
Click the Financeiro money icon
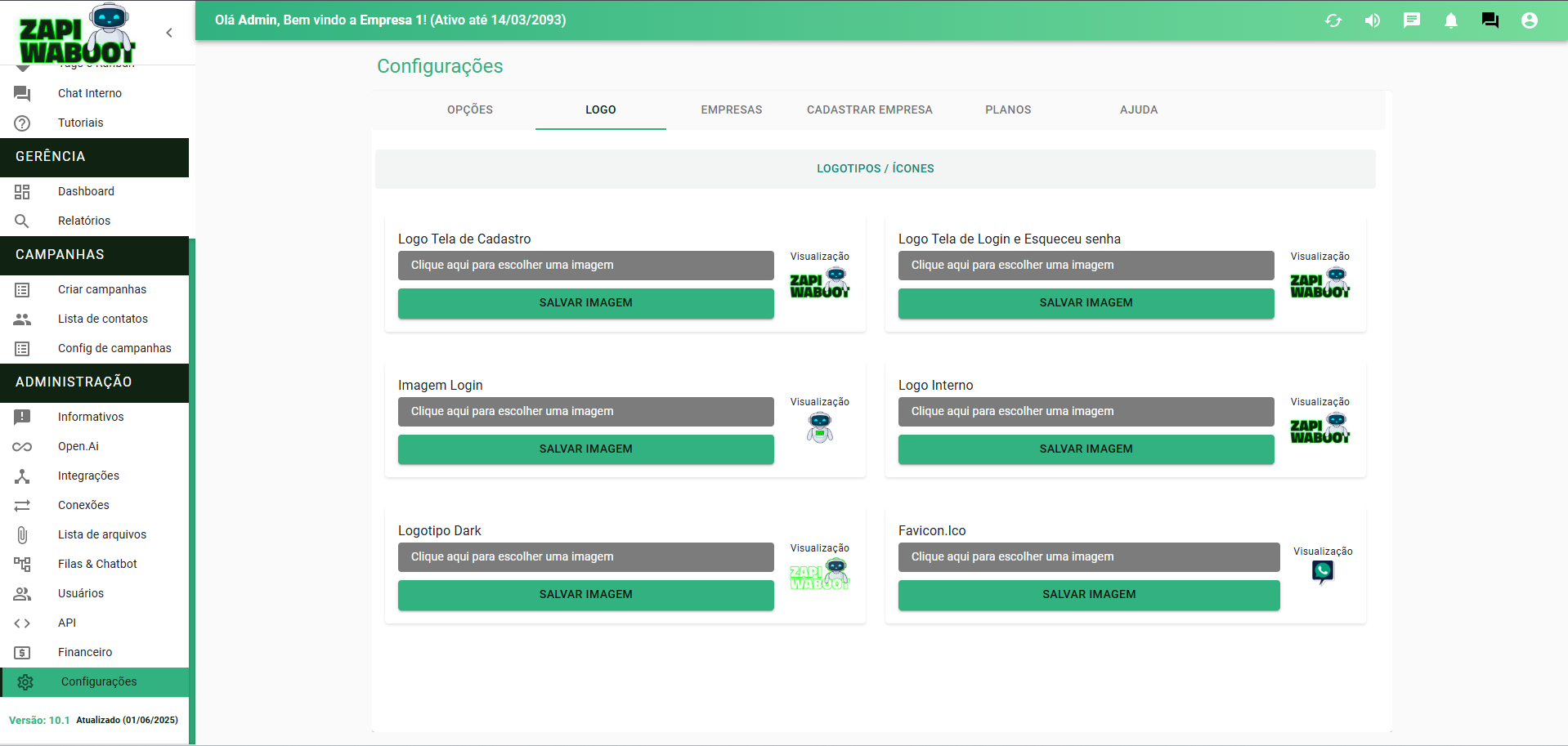tap(22, 652)
